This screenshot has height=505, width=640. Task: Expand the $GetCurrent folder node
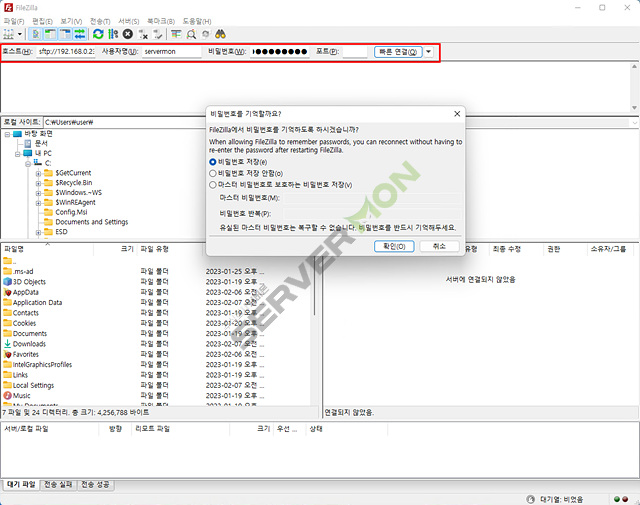(x=38, y=174)
